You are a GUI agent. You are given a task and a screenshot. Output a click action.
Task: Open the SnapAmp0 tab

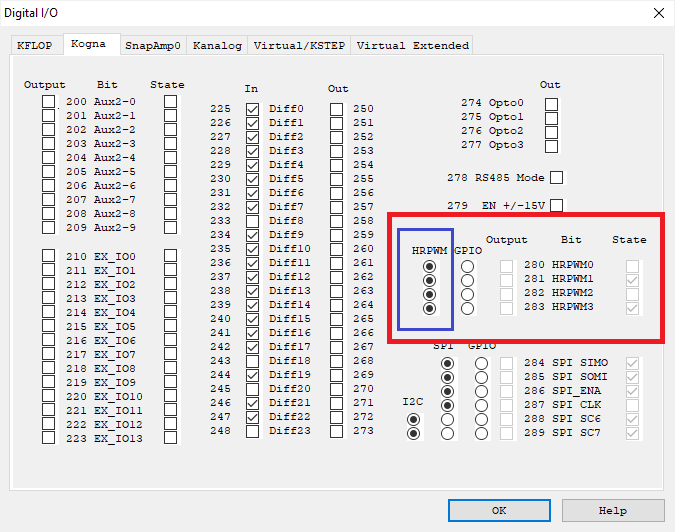click(x=152, y=45)
